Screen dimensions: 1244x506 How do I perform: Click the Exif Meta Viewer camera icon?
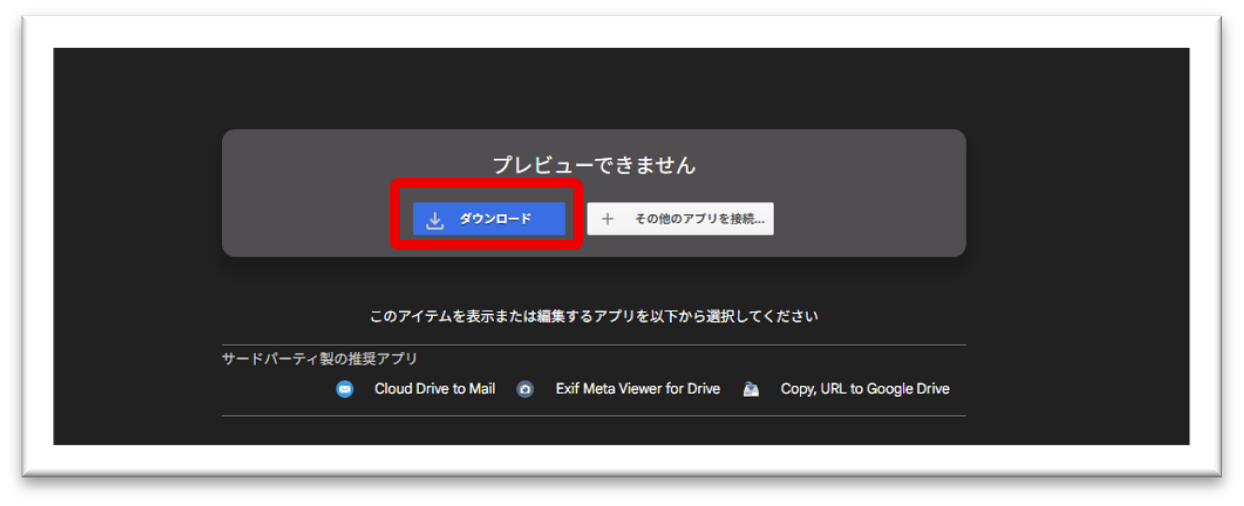click(x=525, y=390)
